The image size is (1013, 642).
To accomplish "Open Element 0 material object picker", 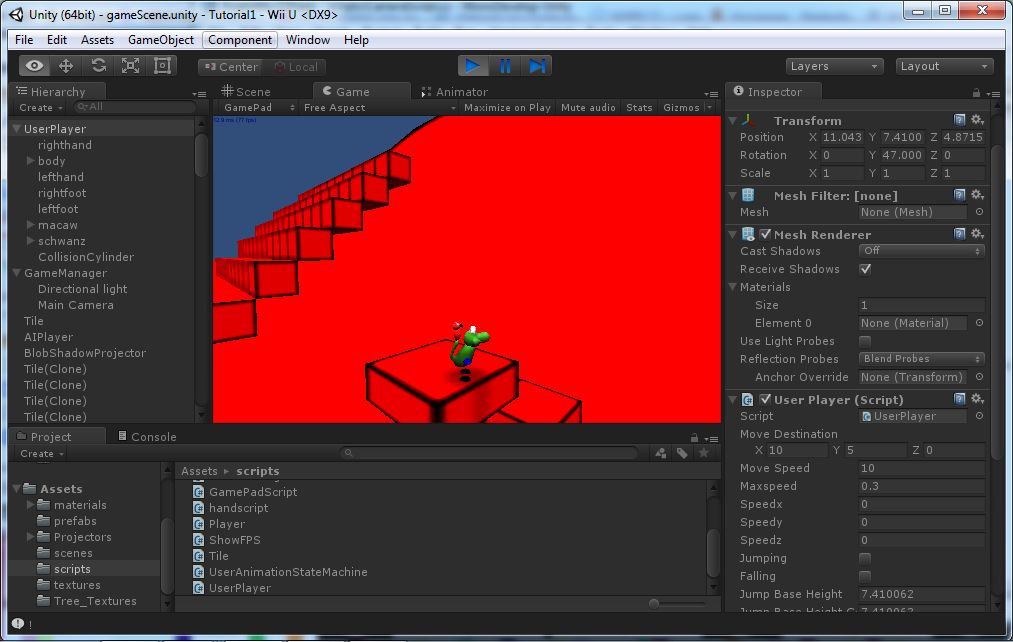I will [x=979, y=323].
